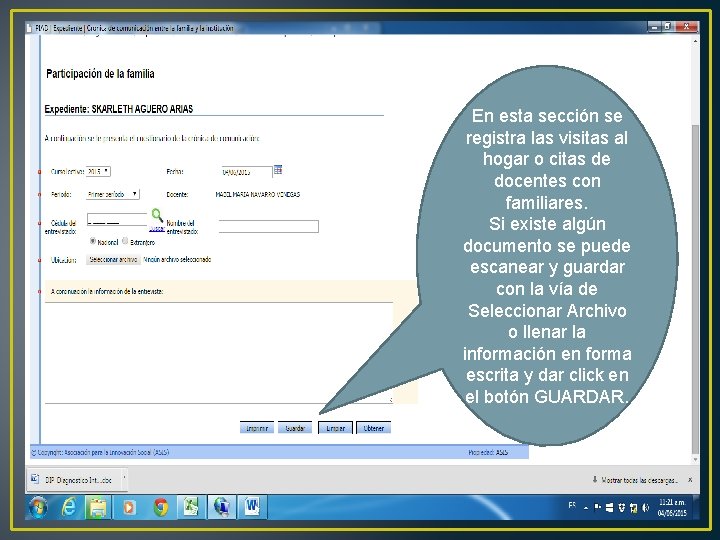
Task: Click the docente name MACEL MARIA NAVARRO VENEGAS
Action: tap(258, 195)
